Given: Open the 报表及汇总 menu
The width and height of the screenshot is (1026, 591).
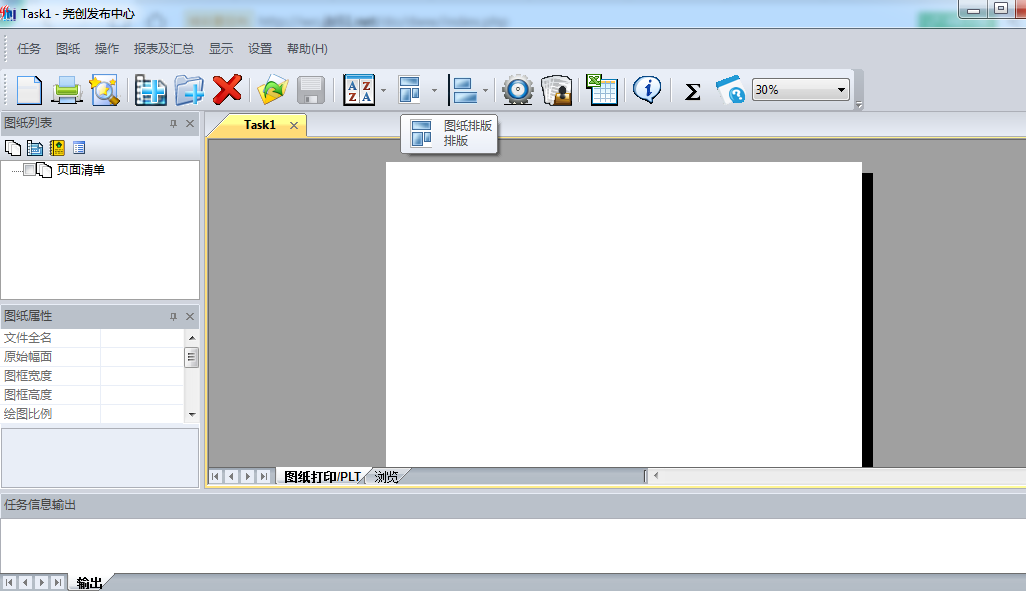Looking at the screenshot, I should pos(164,49).
